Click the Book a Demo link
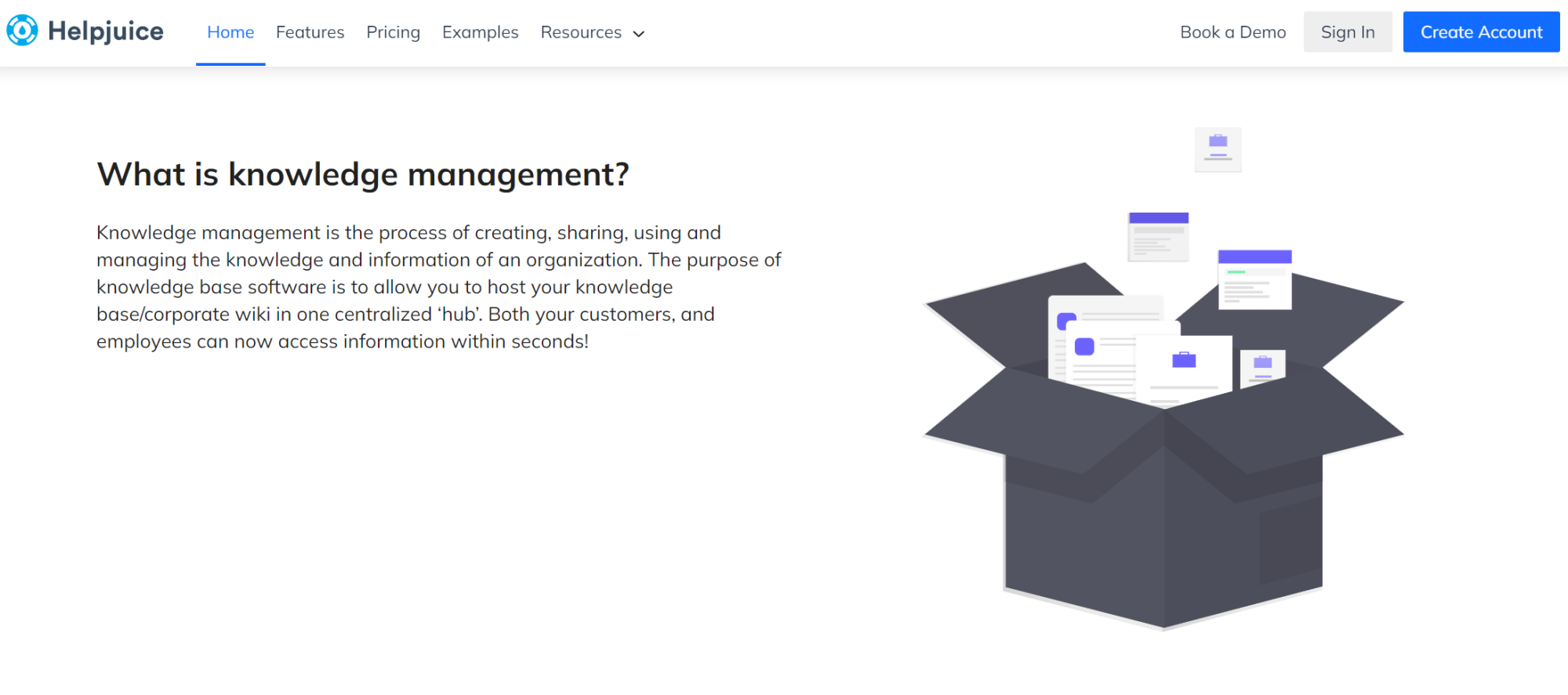 pos(1232,32)
